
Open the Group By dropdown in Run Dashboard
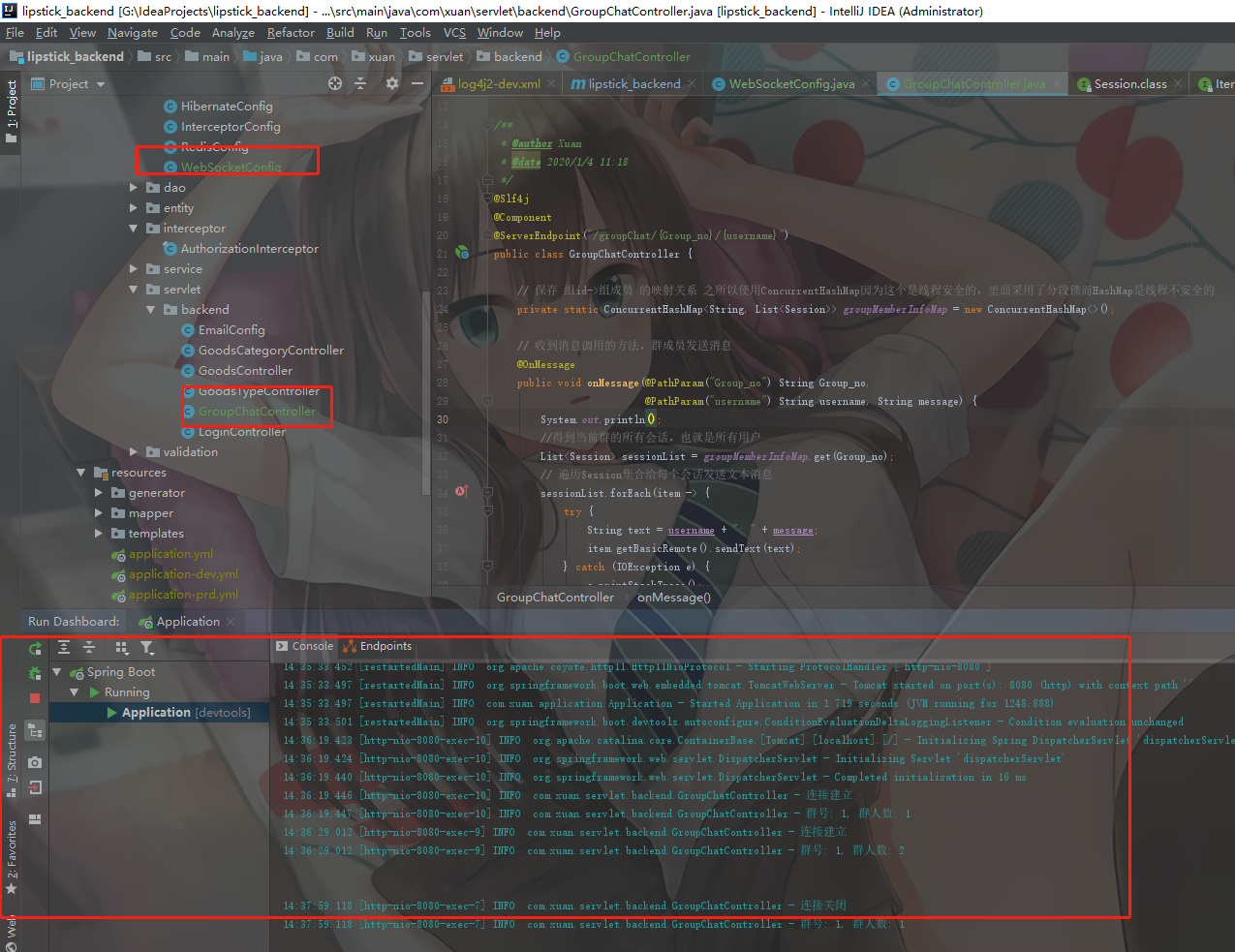pos(122,648)
